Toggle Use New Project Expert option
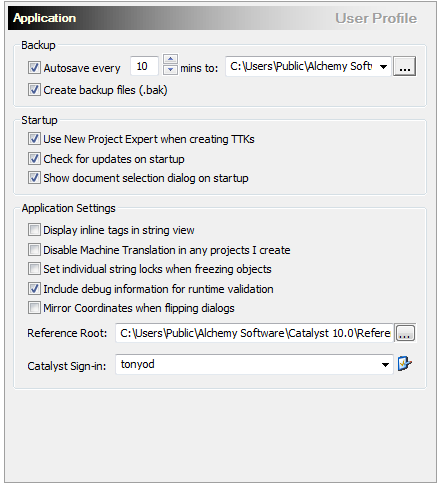The width and height of the screenshot is (442, 489). pyautogui.click(x=34, y=139)
